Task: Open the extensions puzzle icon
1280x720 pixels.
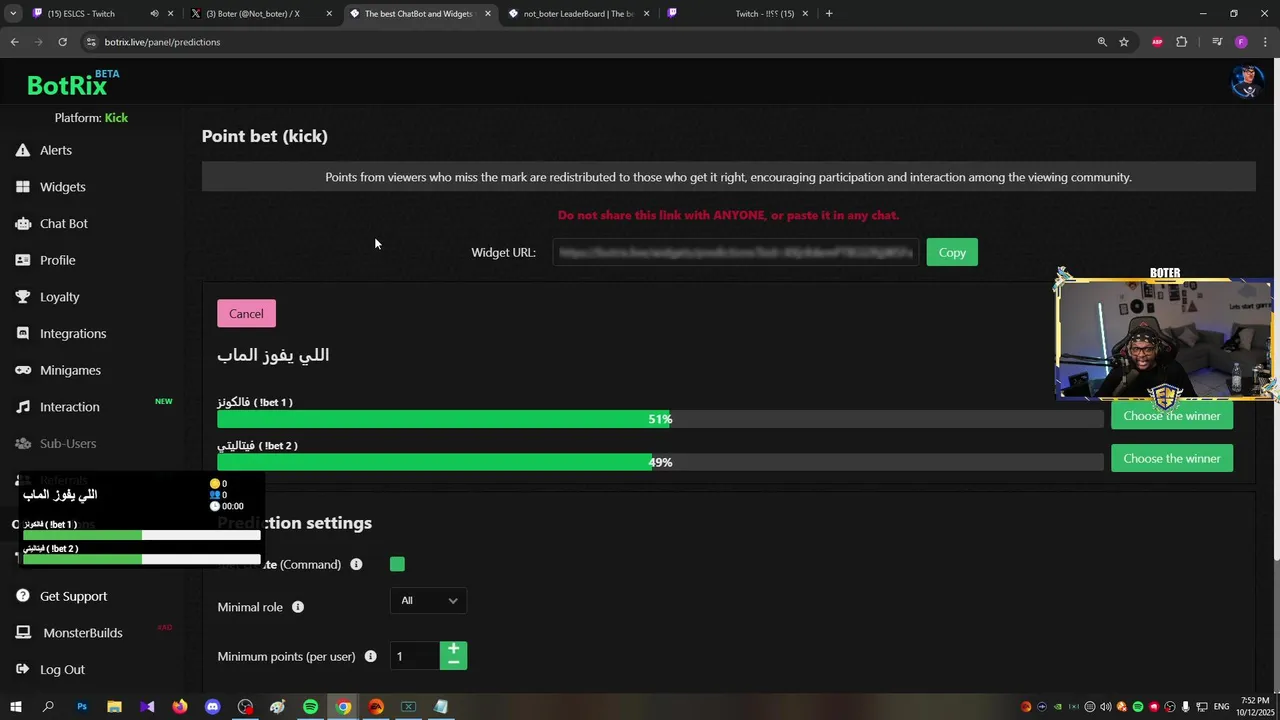Action: [1182, 42]
